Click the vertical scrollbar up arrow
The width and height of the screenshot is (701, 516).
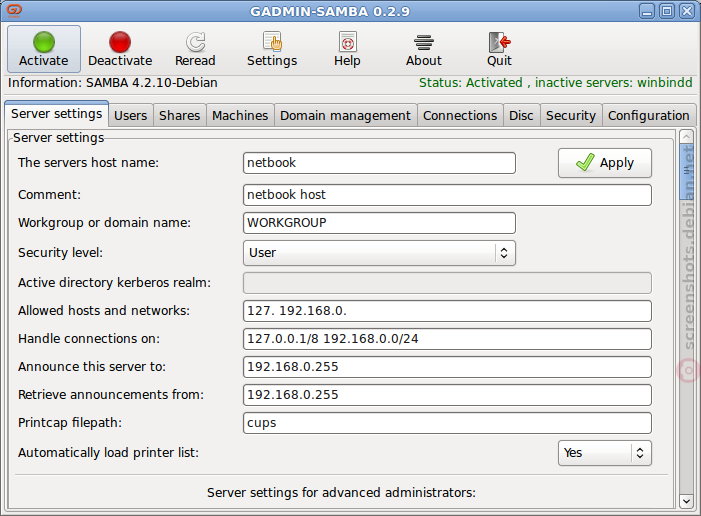pos(686,136)
